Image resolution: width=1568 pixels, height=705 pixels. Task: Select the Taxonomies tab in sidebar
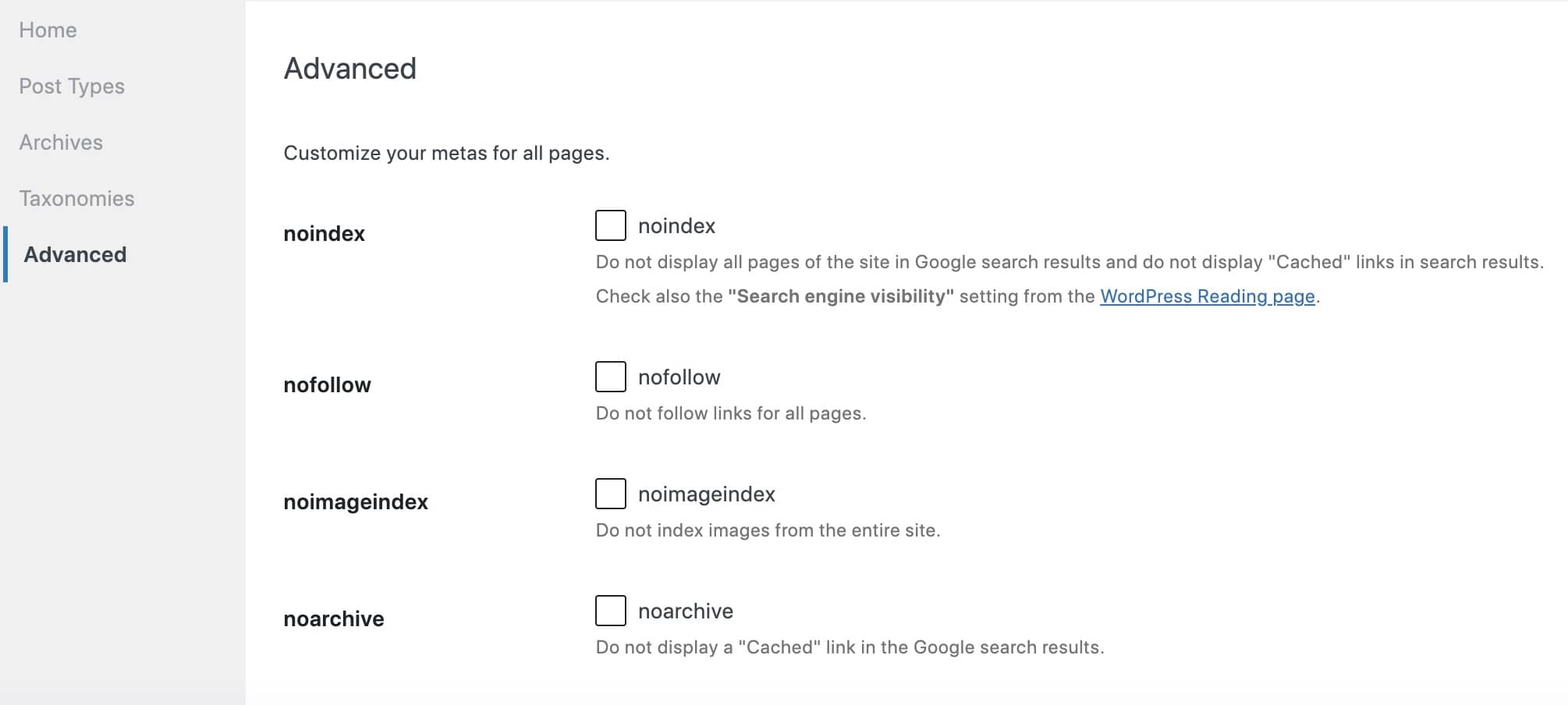tap(76, 199)
